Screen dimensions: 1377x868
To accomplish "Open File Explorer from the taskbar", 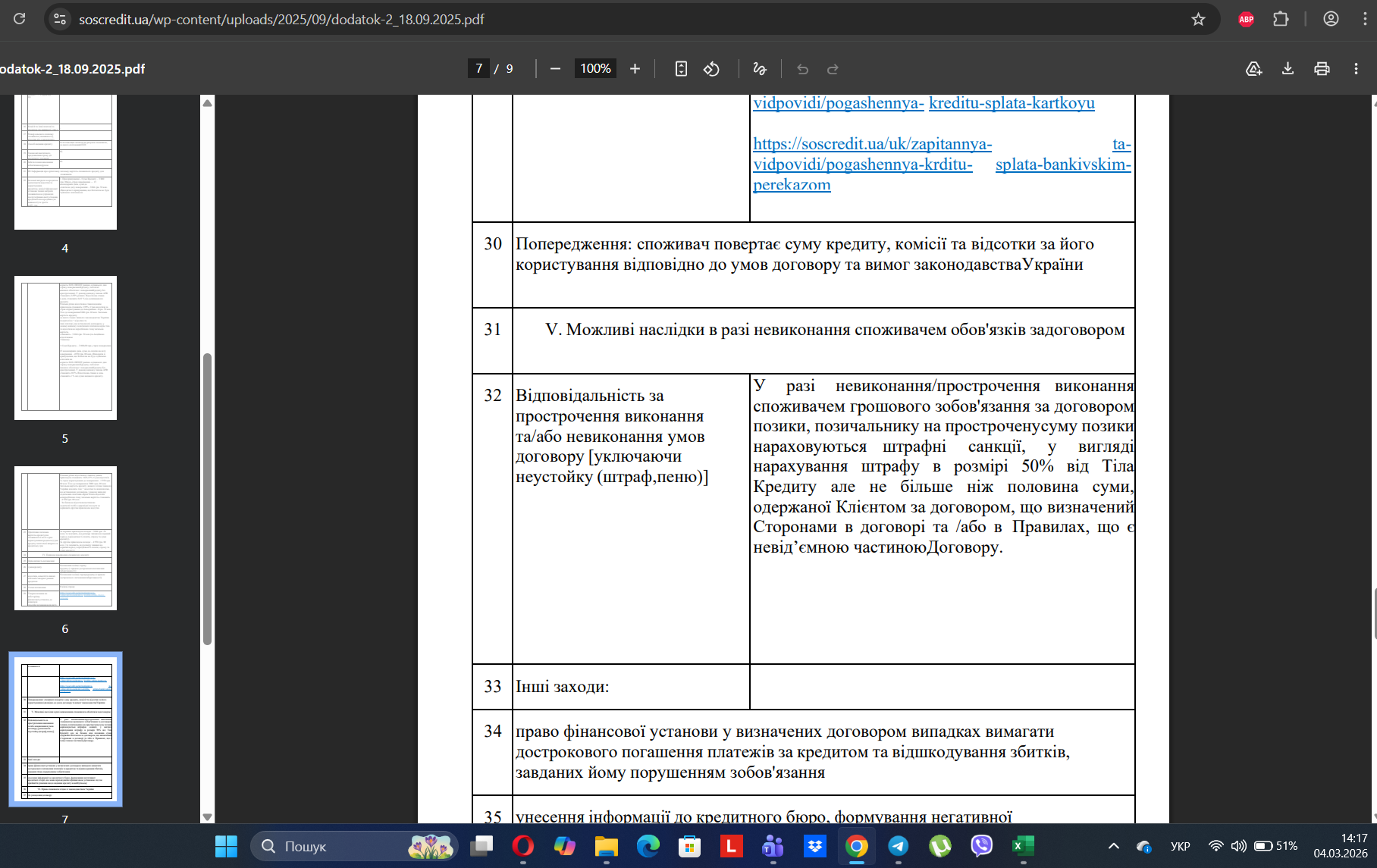I will click(606, 846).
